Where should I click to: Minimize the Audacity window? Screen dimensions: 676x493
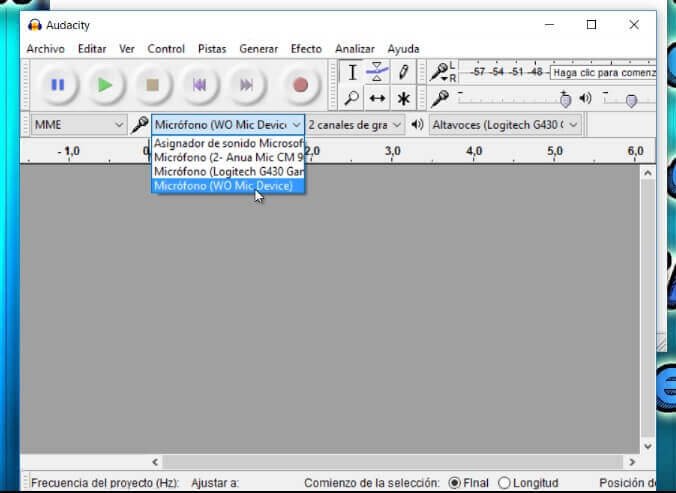tap(549, 25)
